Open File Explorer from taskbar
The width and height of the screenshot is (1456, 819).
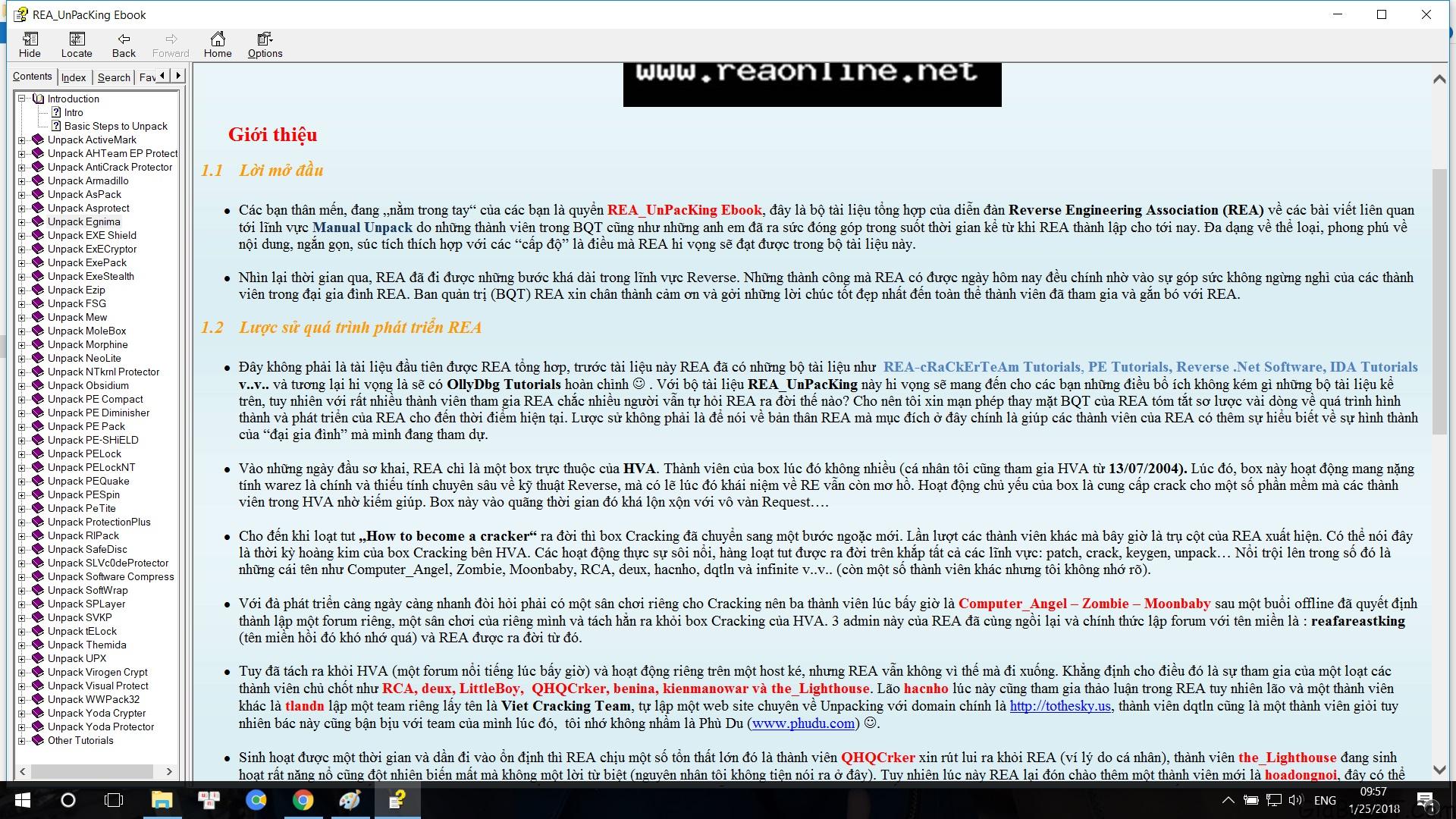point(162,800)
